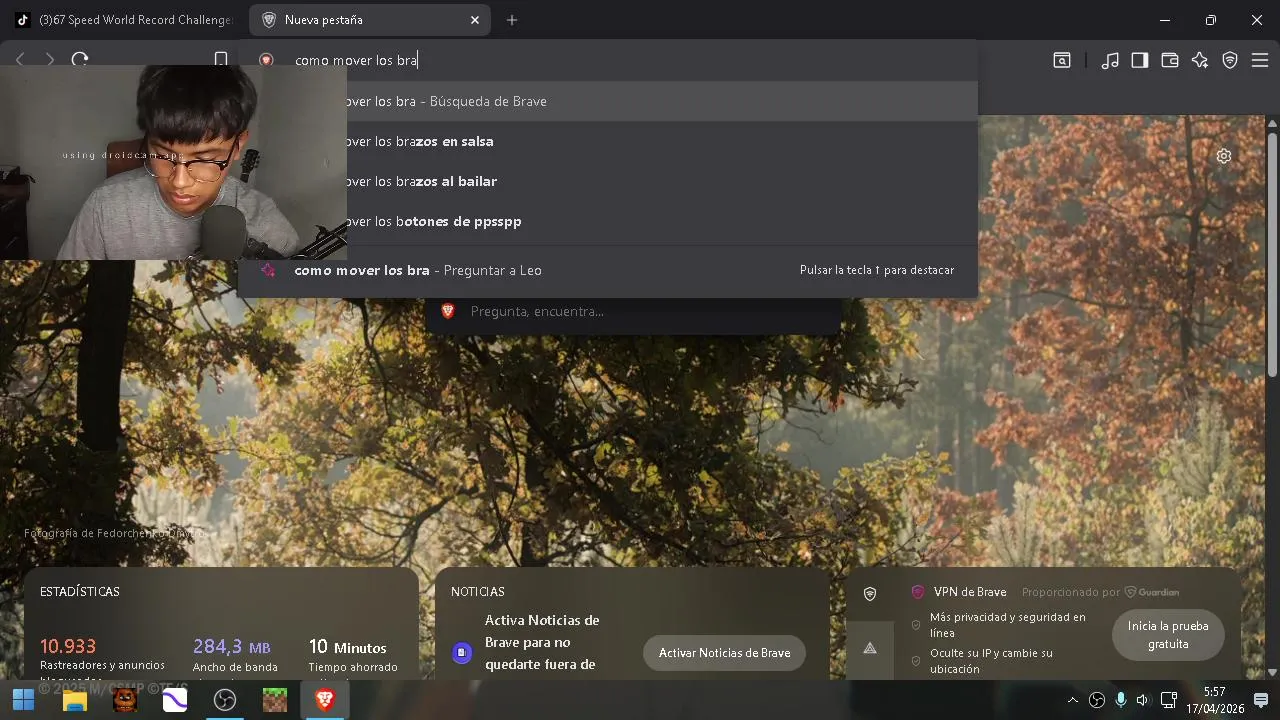Select the VPN shield tab in the widget
This screenshot has width=1280, height=720.
point(870,594)
